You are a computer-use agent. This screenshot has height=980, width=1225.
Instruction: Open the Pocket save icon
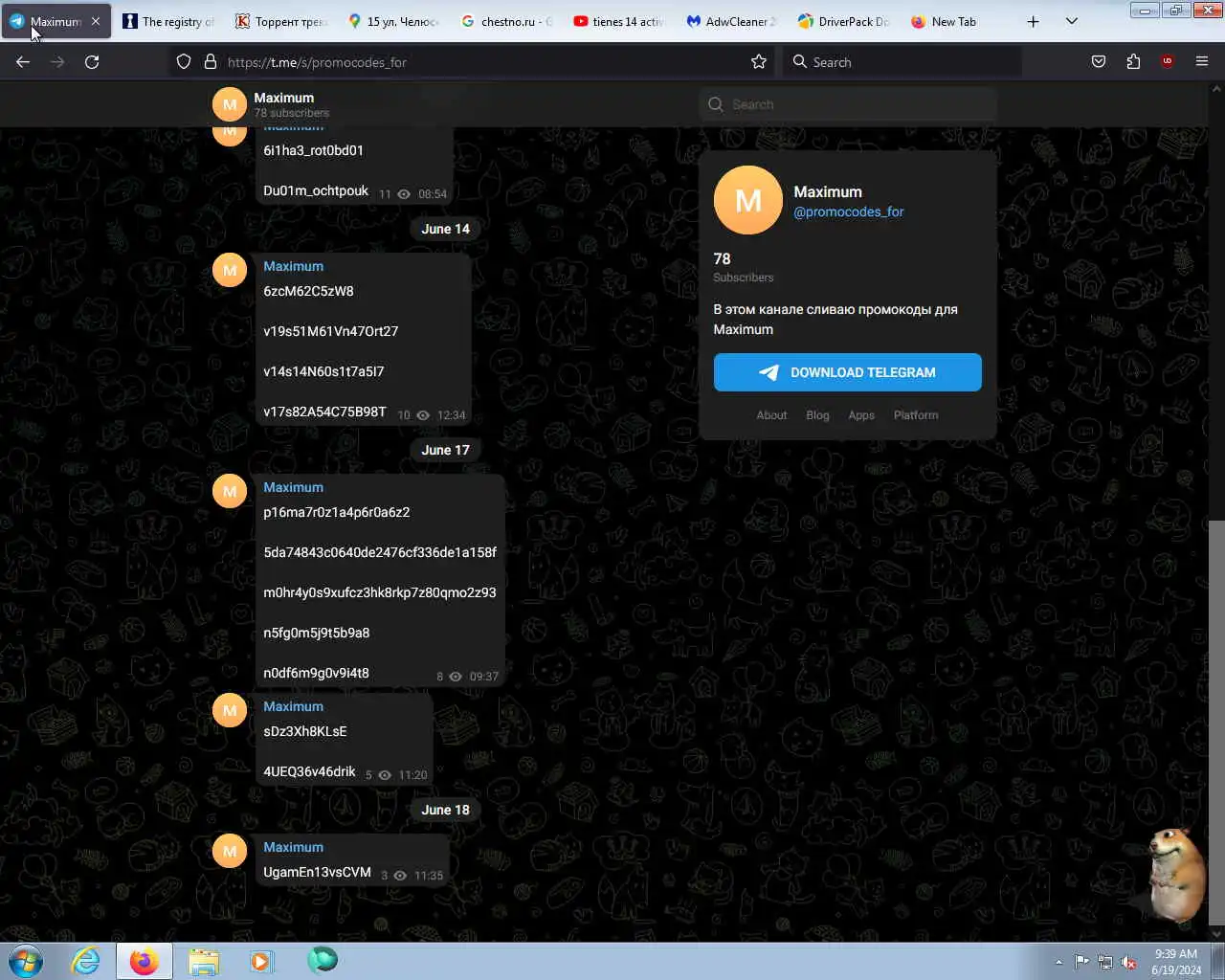coord(1099,62)
